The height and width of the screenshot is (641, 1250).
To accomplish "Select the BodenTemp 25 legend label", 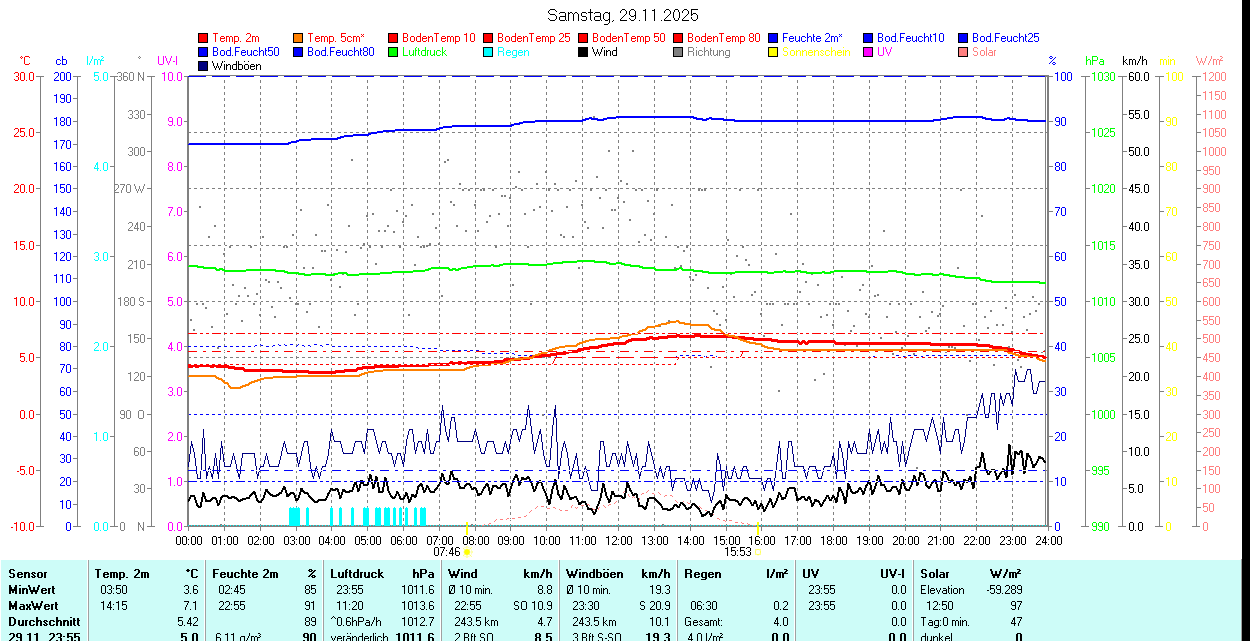I will click(x=534, y=38).
